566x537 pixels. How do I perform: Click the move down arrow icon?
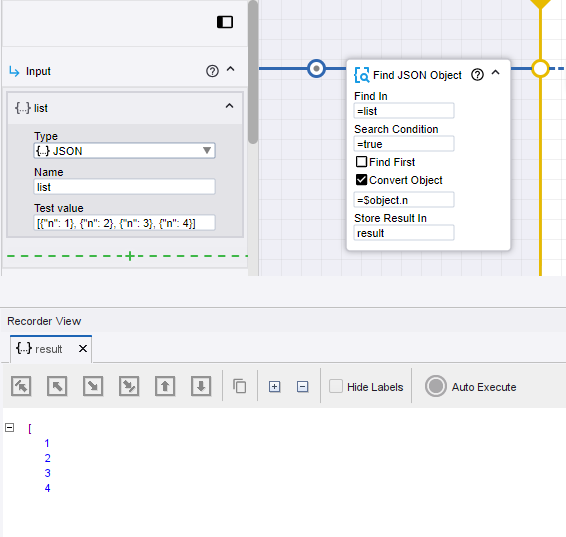(x=201, y=387)
